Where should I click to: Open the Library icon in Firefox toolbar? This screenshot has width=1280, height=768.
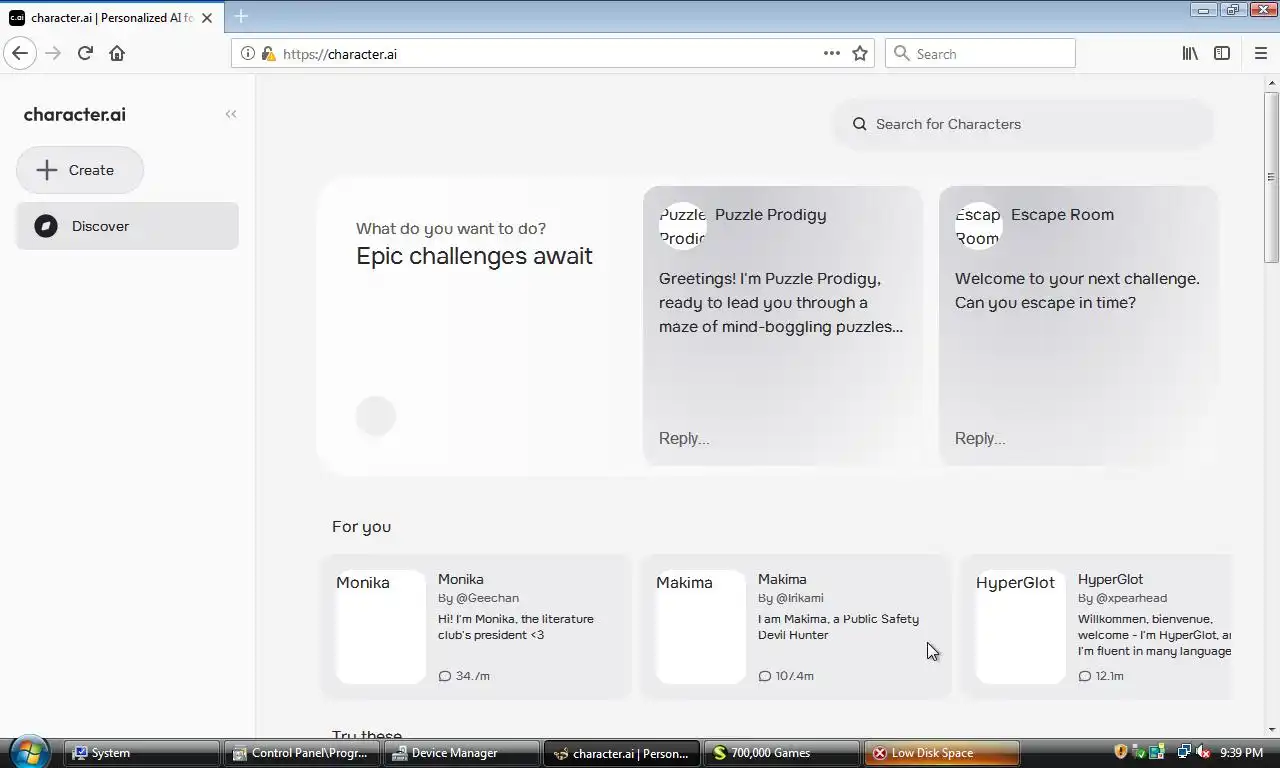[1190, 53]
